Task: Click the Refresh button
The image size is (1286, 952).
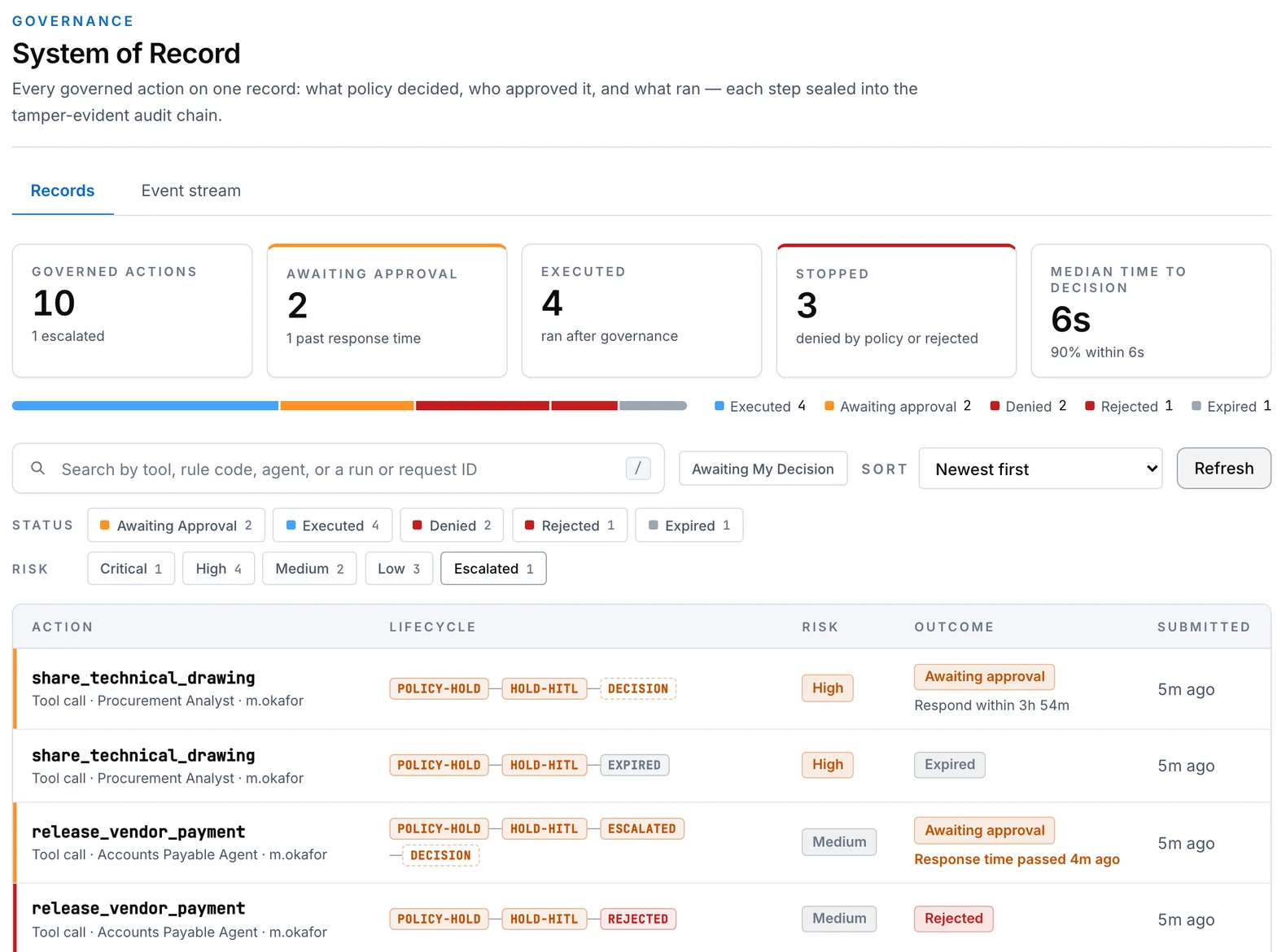Action: (1223, 469)
